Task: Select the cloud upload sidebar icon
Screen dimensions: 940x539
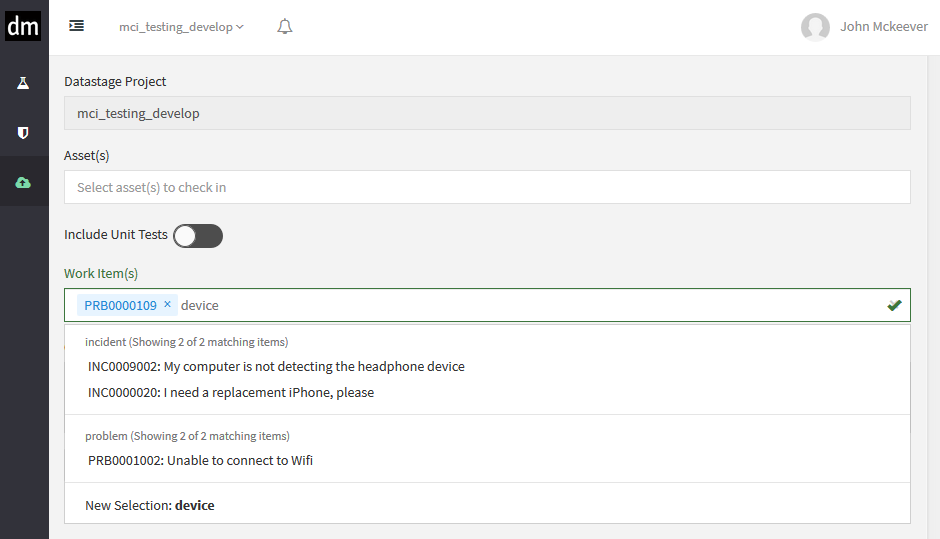Action: click(23, 182)
